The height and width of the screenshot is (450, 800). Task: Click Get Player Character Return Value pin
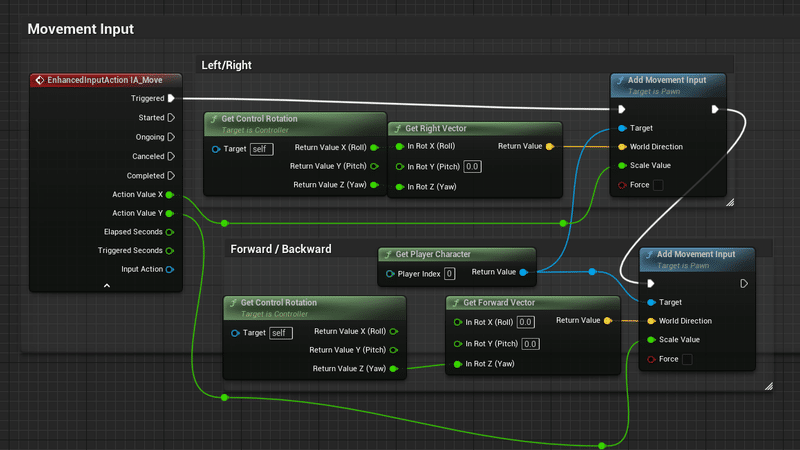523,272
